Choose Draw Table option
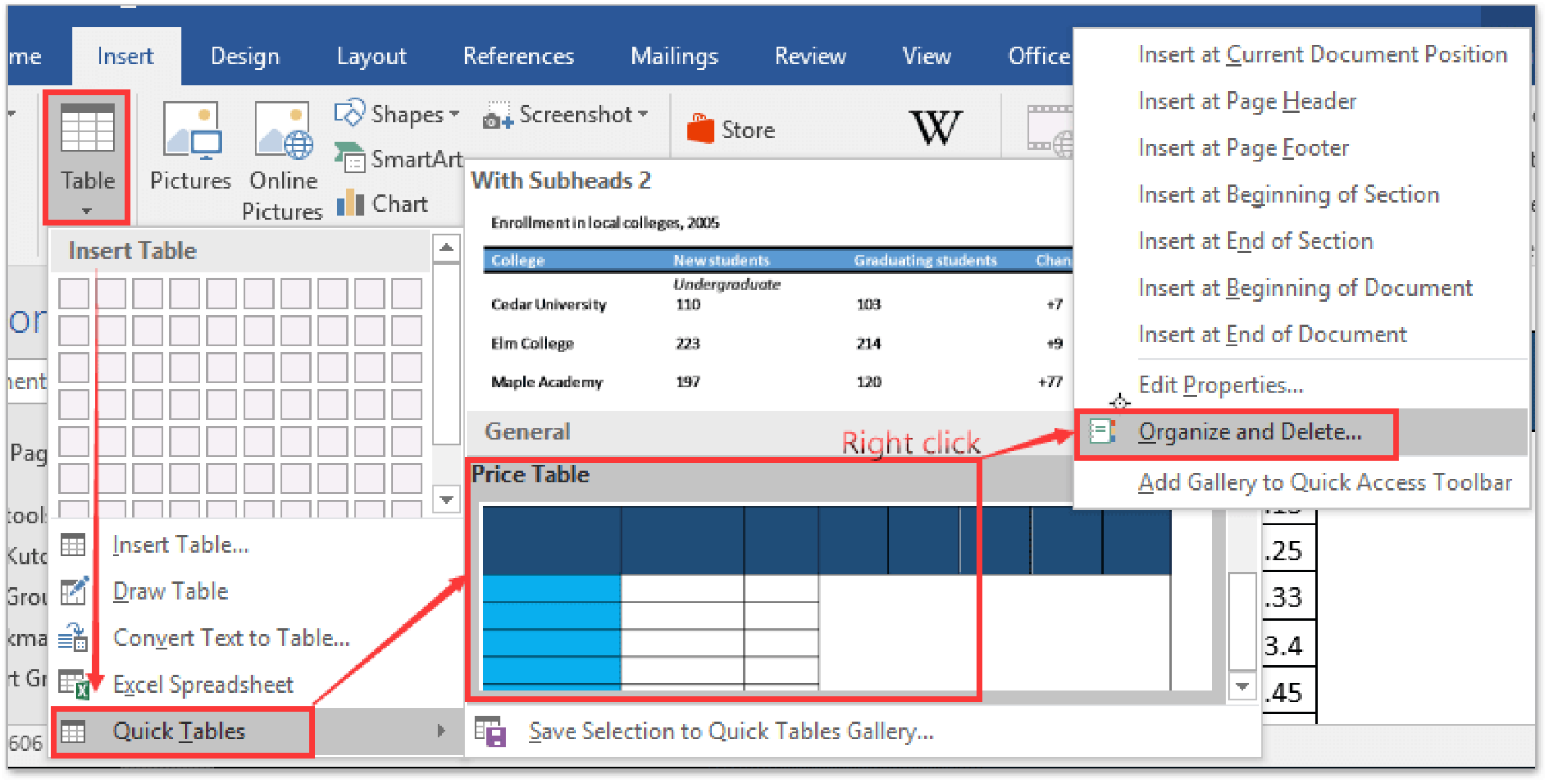1549x784 pixels. pyautogui.click(x=170, y=591)
